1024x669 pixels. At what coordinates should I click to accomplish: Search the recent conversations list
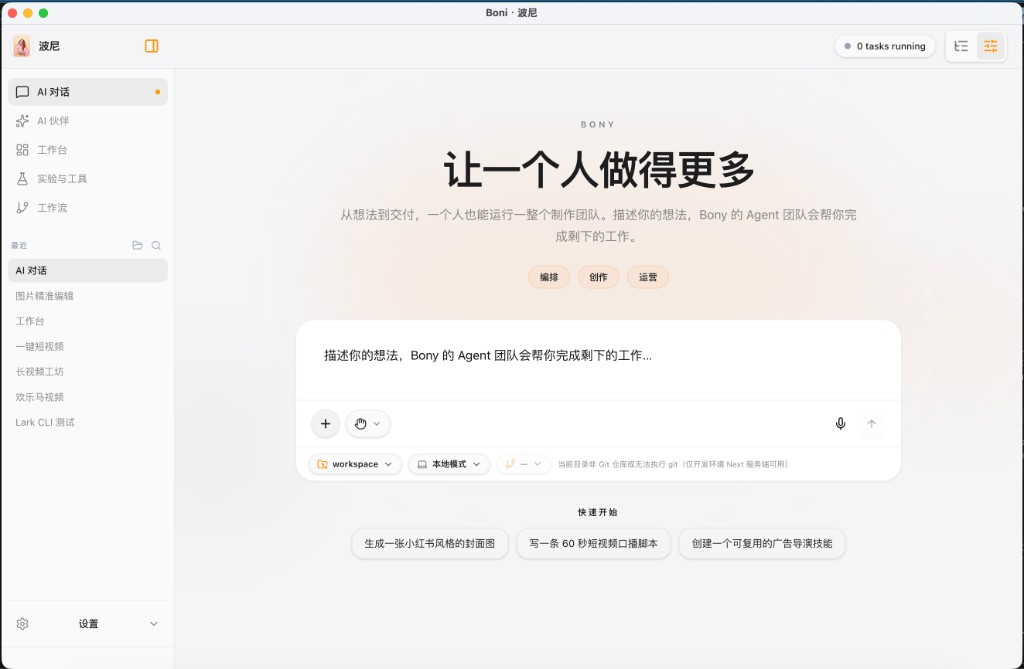tap(156, 245)
